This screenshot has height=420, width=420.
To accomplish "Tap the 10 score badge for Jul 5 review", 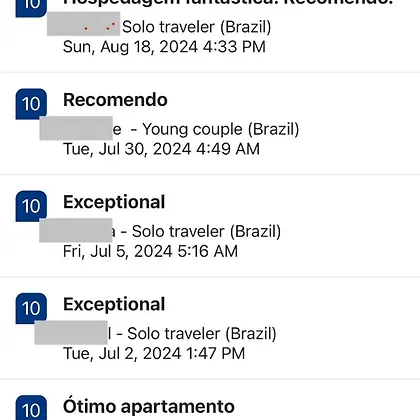I will click(x=31, y=206).
